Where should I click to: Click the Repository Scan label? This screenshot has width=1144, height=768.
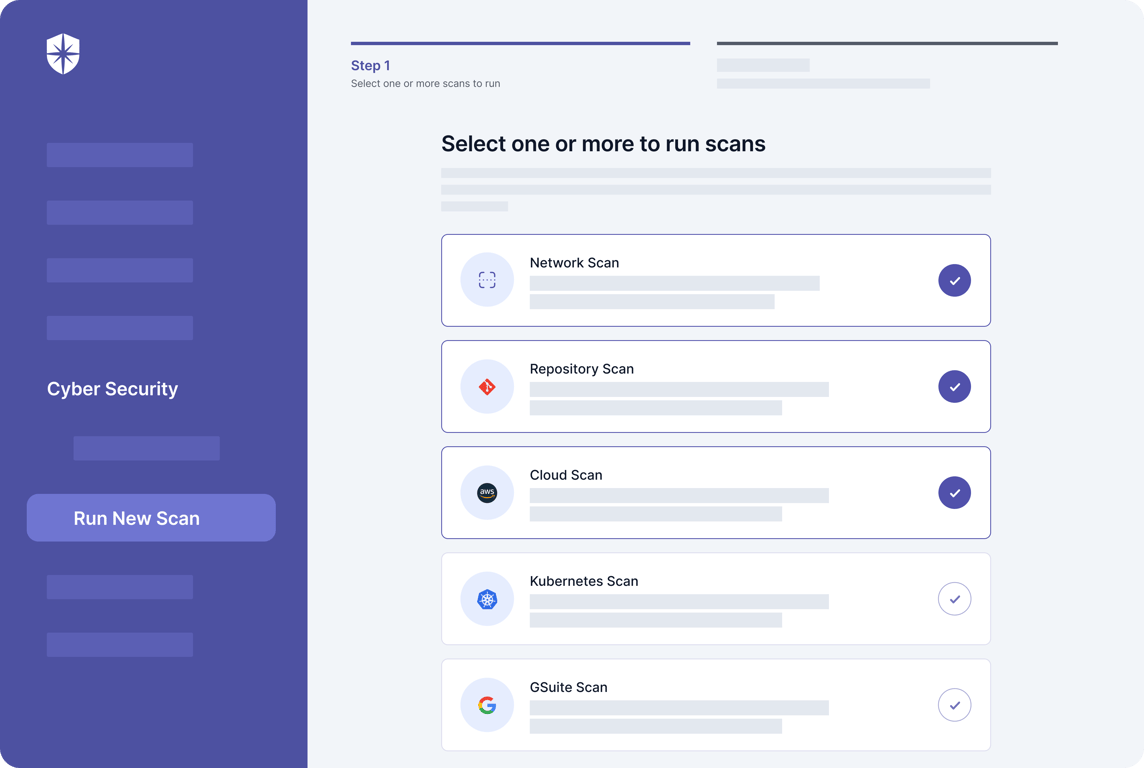coord(581,369)
